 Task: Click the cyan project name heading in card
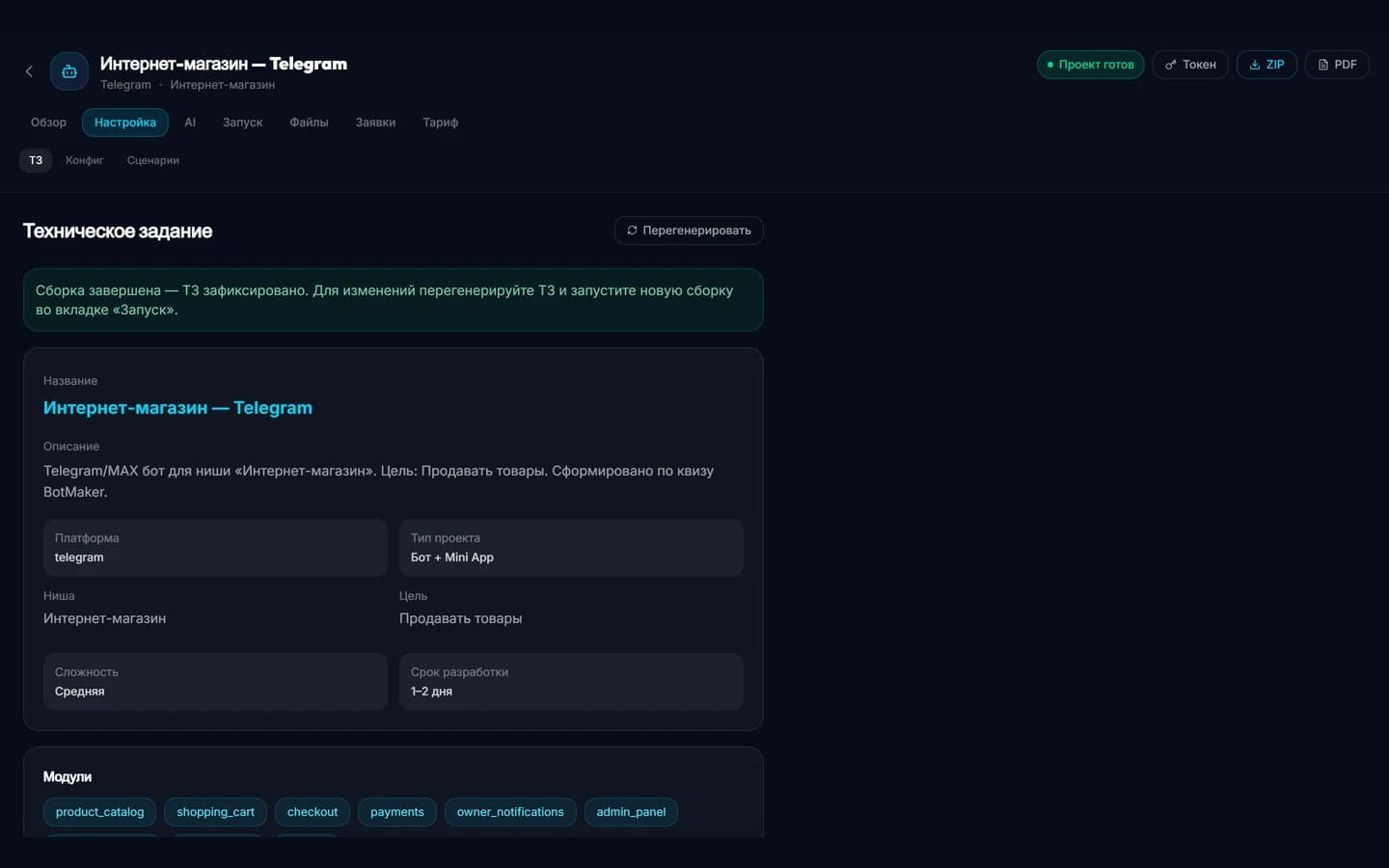tap(177, 408)
